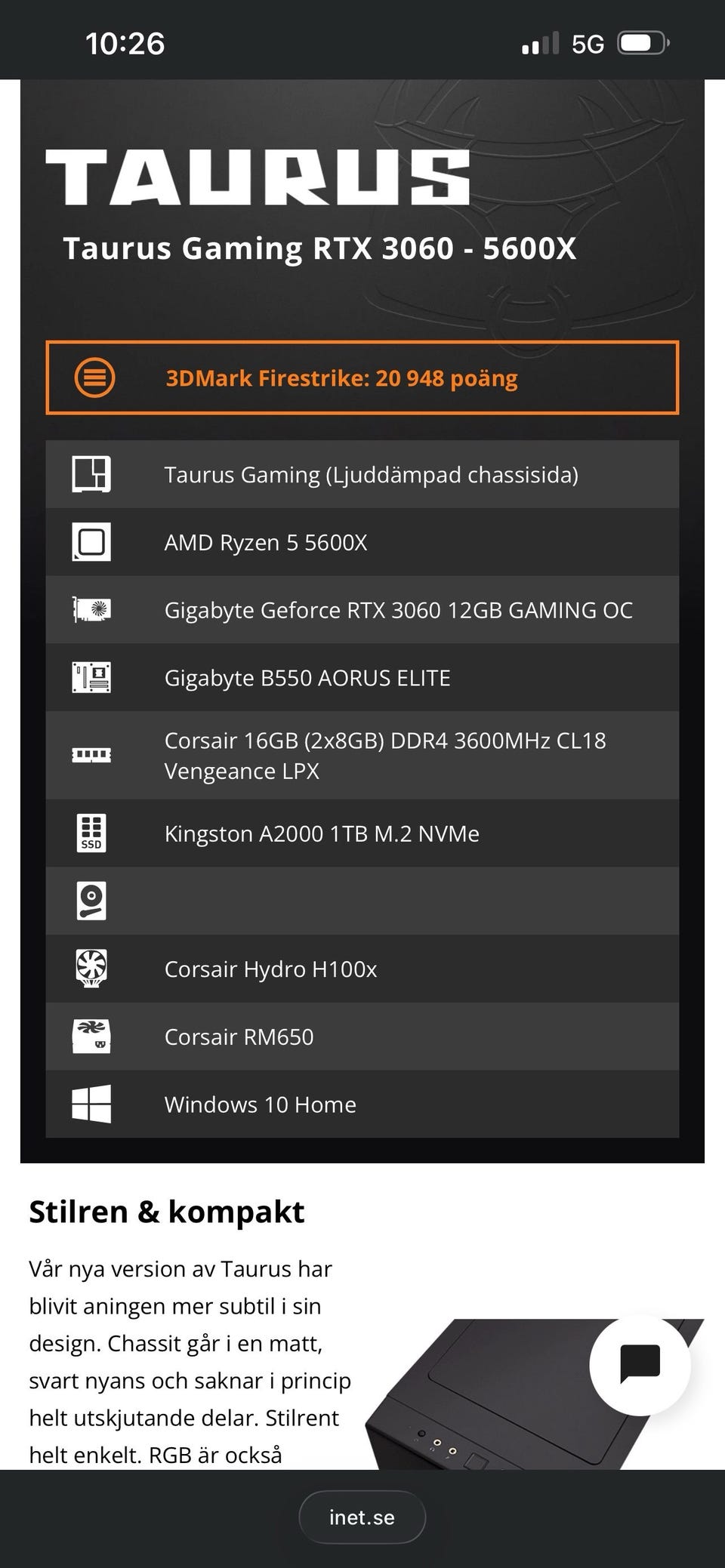Tap the inet.se address pill
This screenshot has width=725, height=1568.
click(x=362, y=1517)
